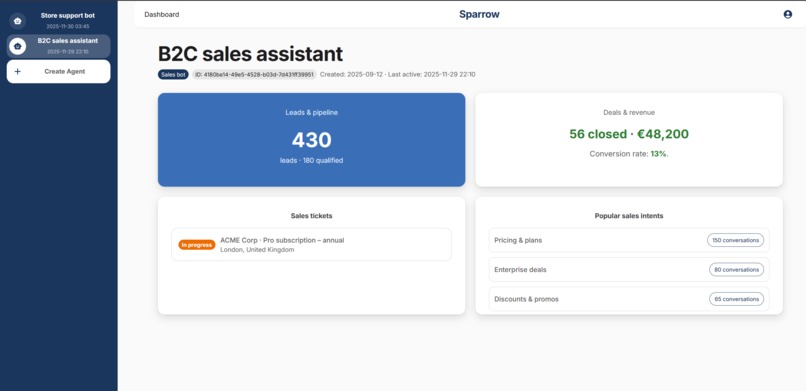The image size is (806, 391).
Task: Click the Created and Last active date text
Action: click(x=397, y=75)
